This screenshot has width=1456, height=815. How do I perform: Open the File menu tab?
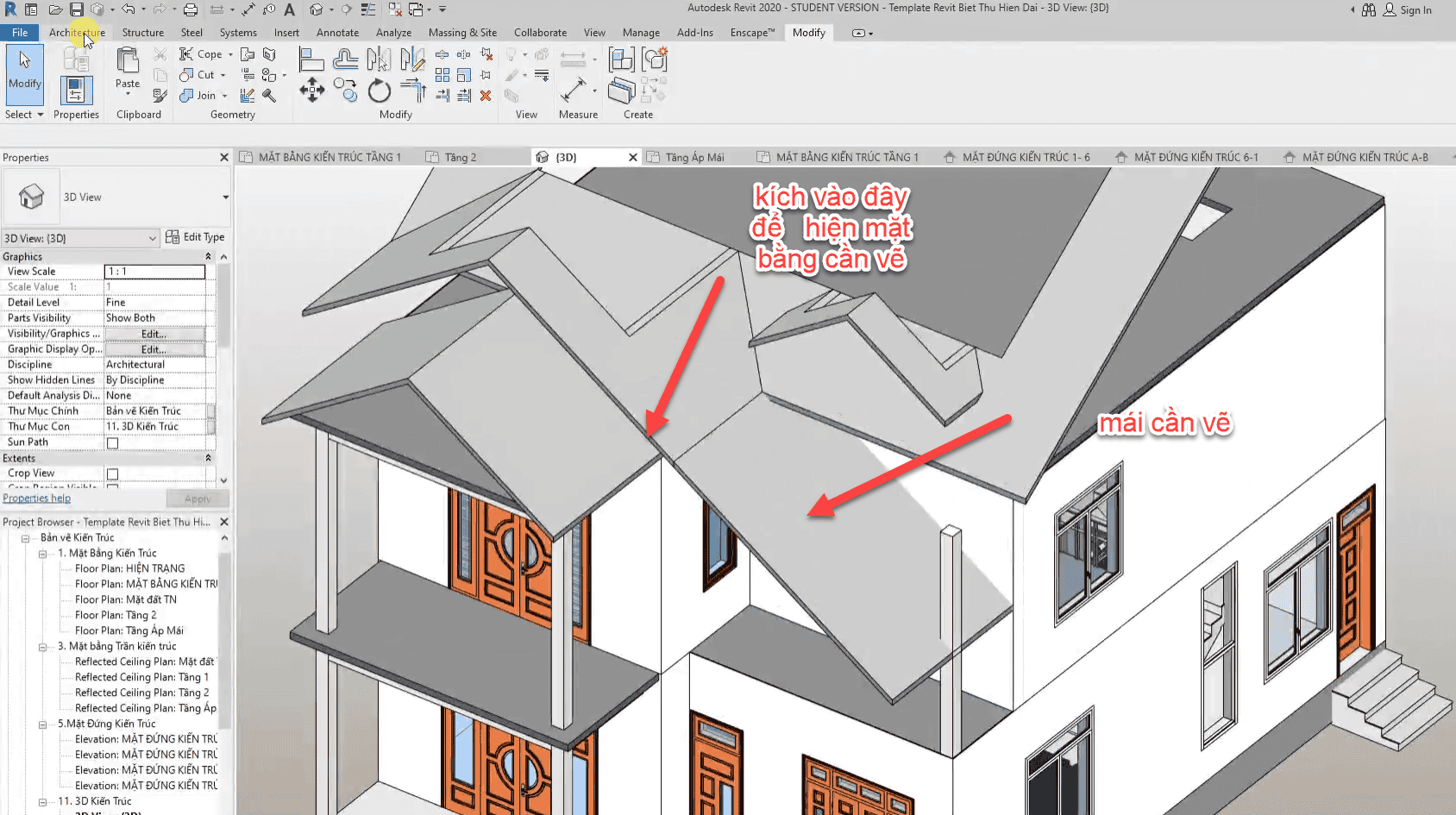[x=20, y=33]
